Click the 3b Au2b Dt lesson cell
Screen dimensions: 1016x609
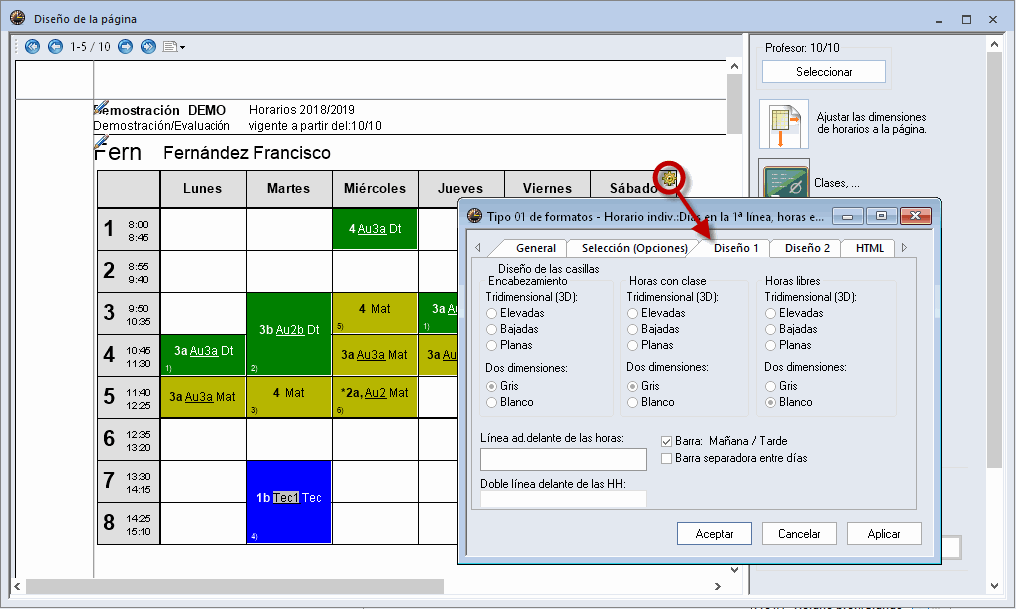(289, 334)
